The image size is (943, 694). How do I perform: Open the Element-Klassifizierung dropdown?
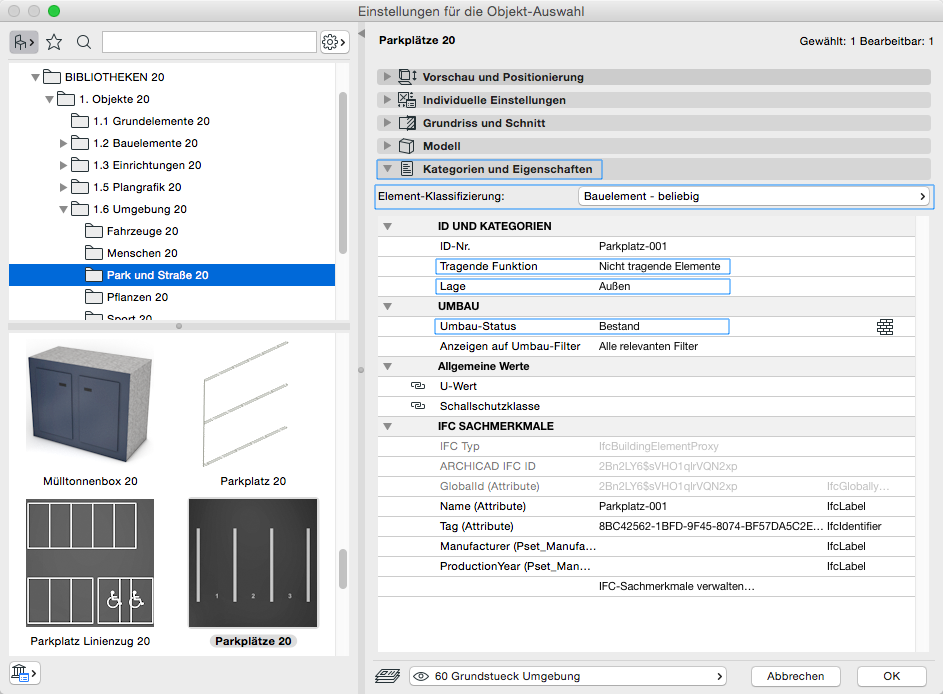[x=755, y=197]
